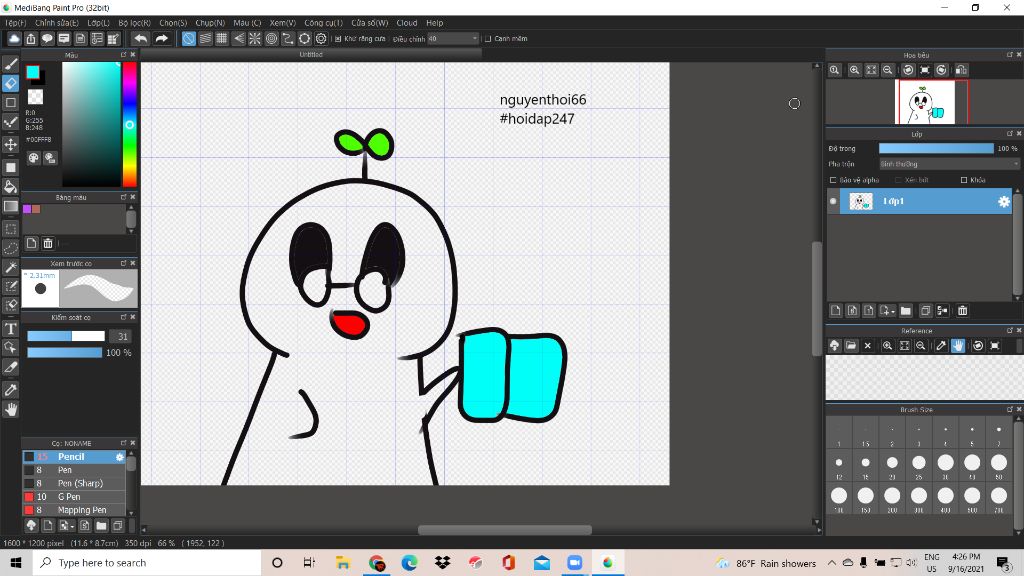Zoom out on Navigator panel

coord(888,70)
